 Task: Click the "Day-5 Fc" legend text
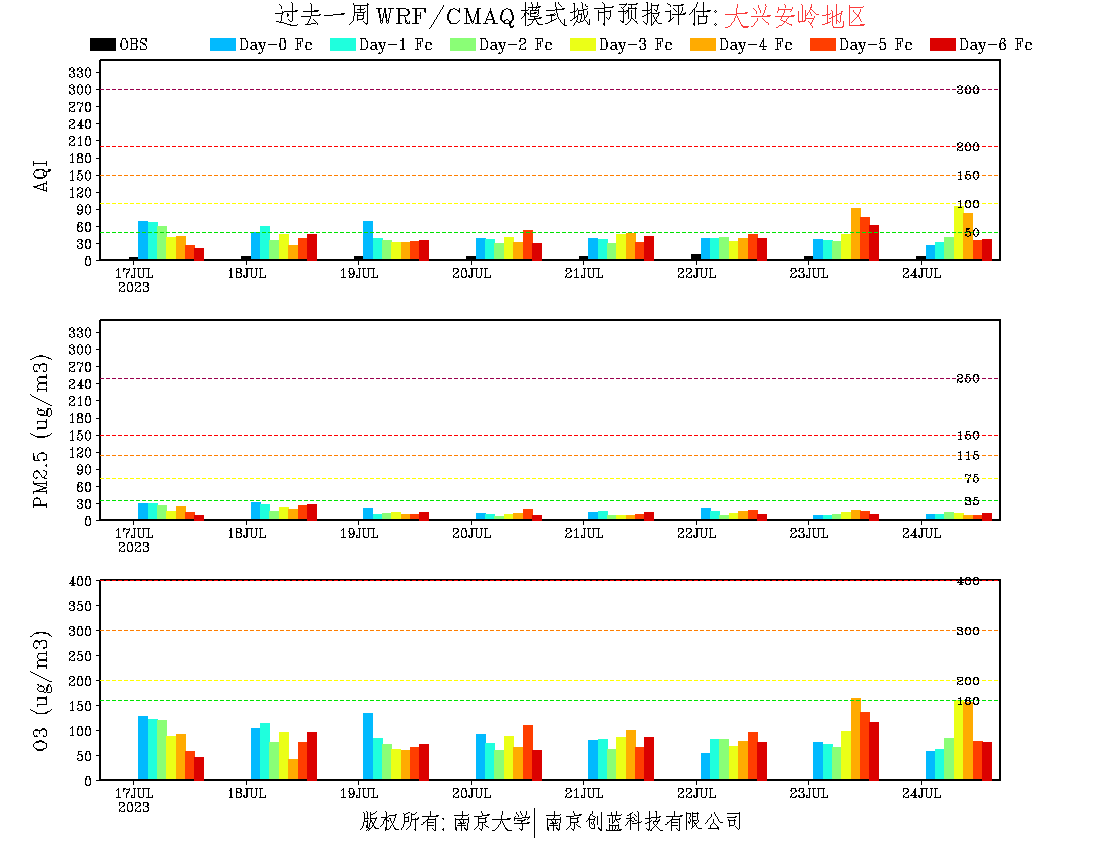pos(876,45)
